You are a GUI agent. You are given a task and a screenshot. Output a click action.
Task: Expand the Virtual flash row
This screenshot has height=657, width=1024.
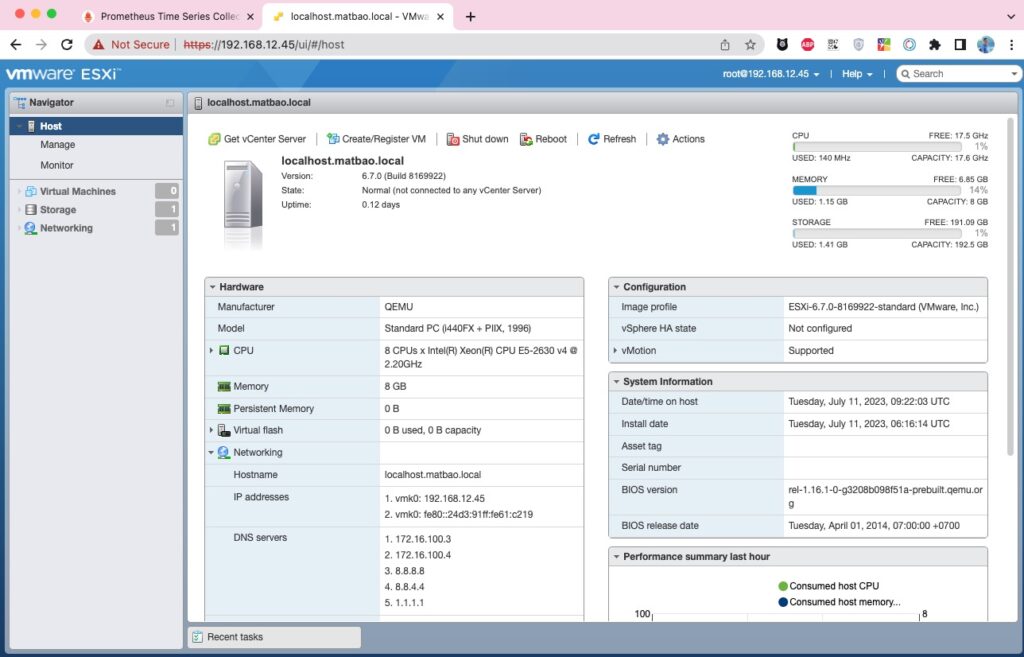click(211, 430)
